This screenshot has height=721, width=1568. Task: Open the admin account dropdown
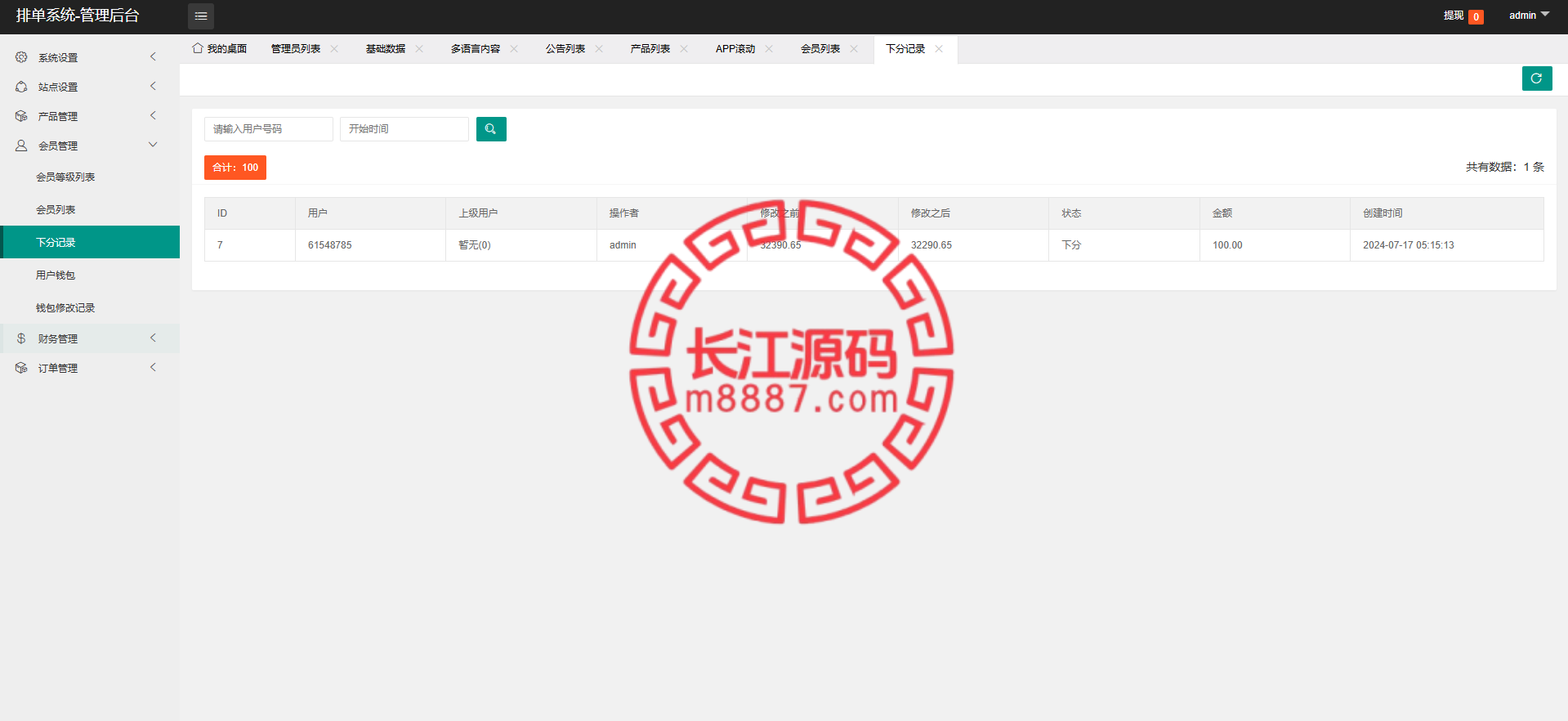click(1529, 16)
